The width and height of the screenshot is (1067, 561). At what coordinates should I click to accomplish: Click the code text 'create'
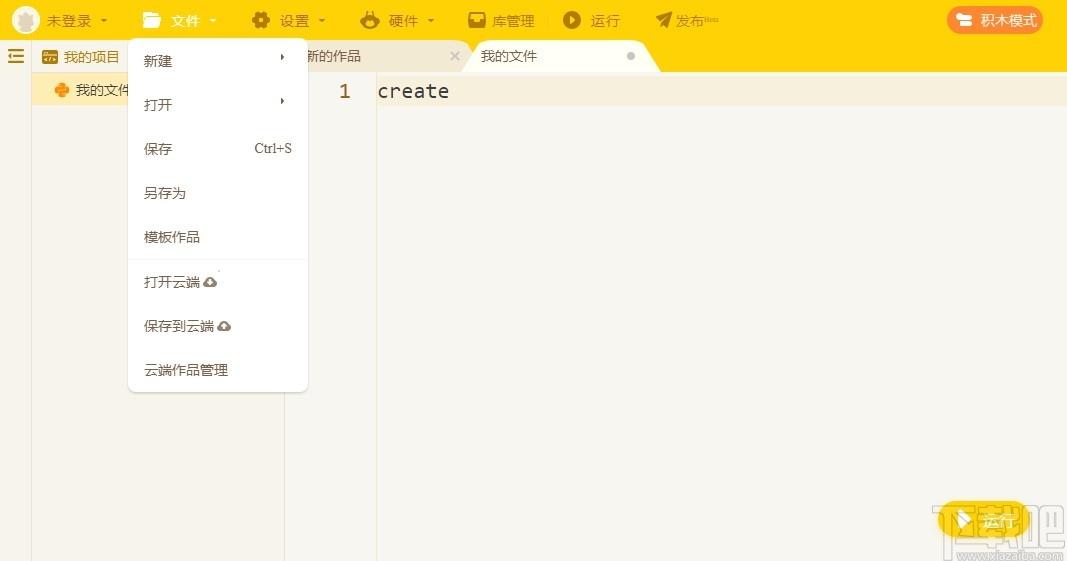(413, 91)
